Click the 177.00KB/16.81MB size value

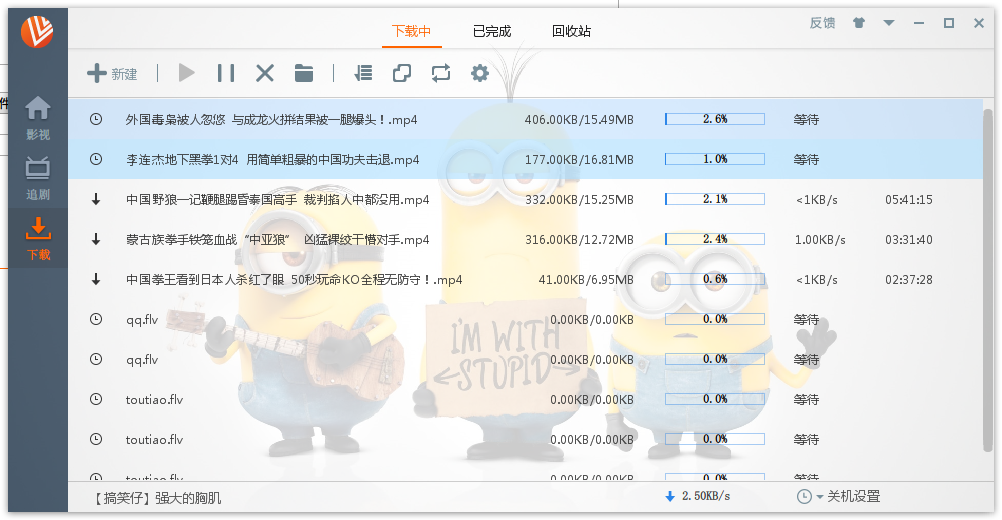(x=579, y=160)
